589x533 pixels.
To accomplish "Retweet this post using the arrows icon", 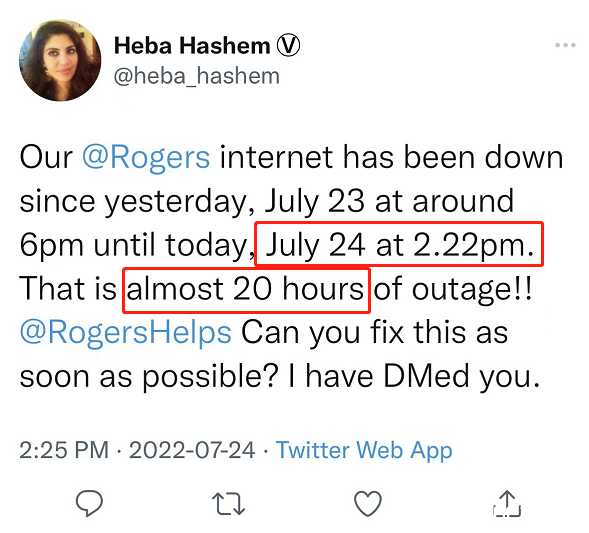I will (228, 503).
